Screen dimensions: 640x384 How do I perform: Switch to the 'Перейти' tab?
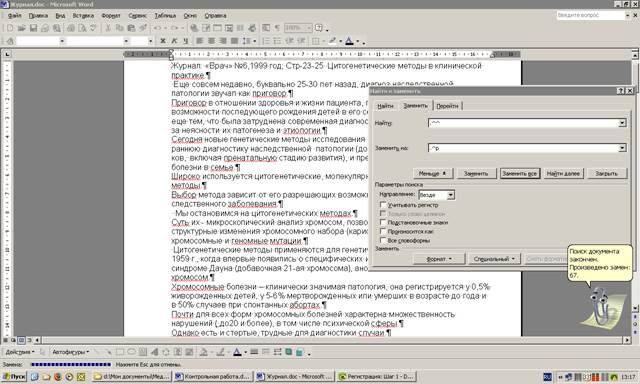tap(447, 106)
